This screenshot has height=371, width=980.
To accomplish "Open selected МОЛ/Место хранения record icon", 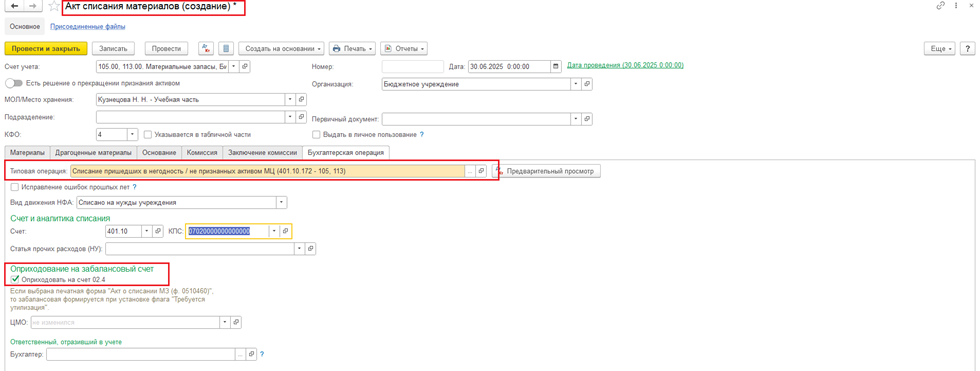I will [x=301, y=99].
